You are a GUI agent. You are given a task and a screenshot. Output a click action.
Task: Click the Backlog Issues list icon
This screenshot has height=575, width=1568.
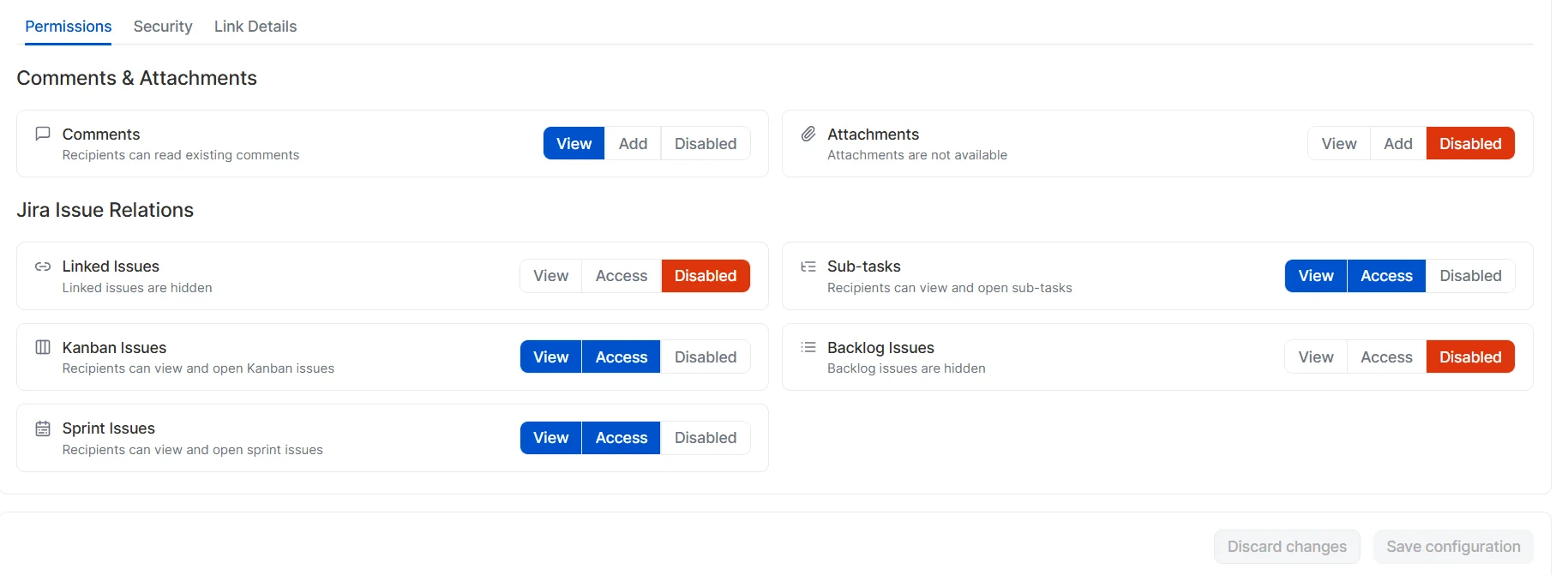[x=808, y=347]
